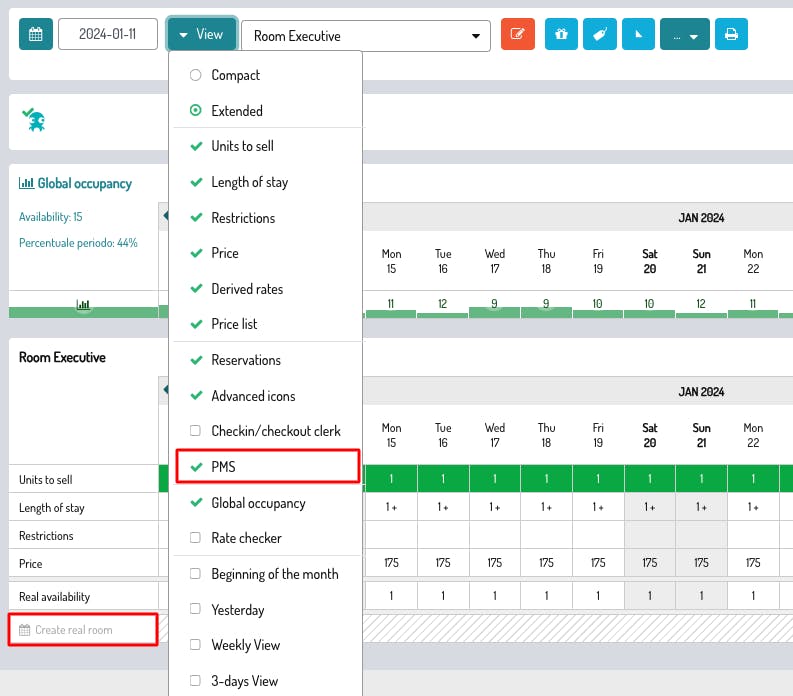Screen dimensions: 793x696
Task: Click the Restrictions row label
Action: pos(46,536)
